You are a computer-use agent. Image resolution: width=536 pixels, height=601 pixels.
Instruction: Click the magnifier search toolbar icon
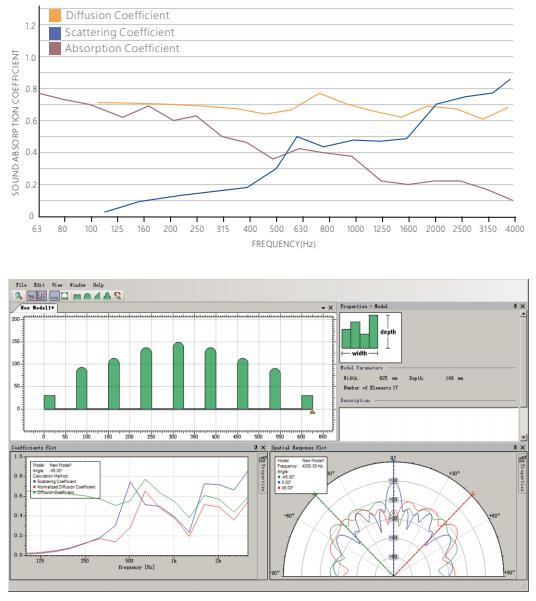pos(19,296)
